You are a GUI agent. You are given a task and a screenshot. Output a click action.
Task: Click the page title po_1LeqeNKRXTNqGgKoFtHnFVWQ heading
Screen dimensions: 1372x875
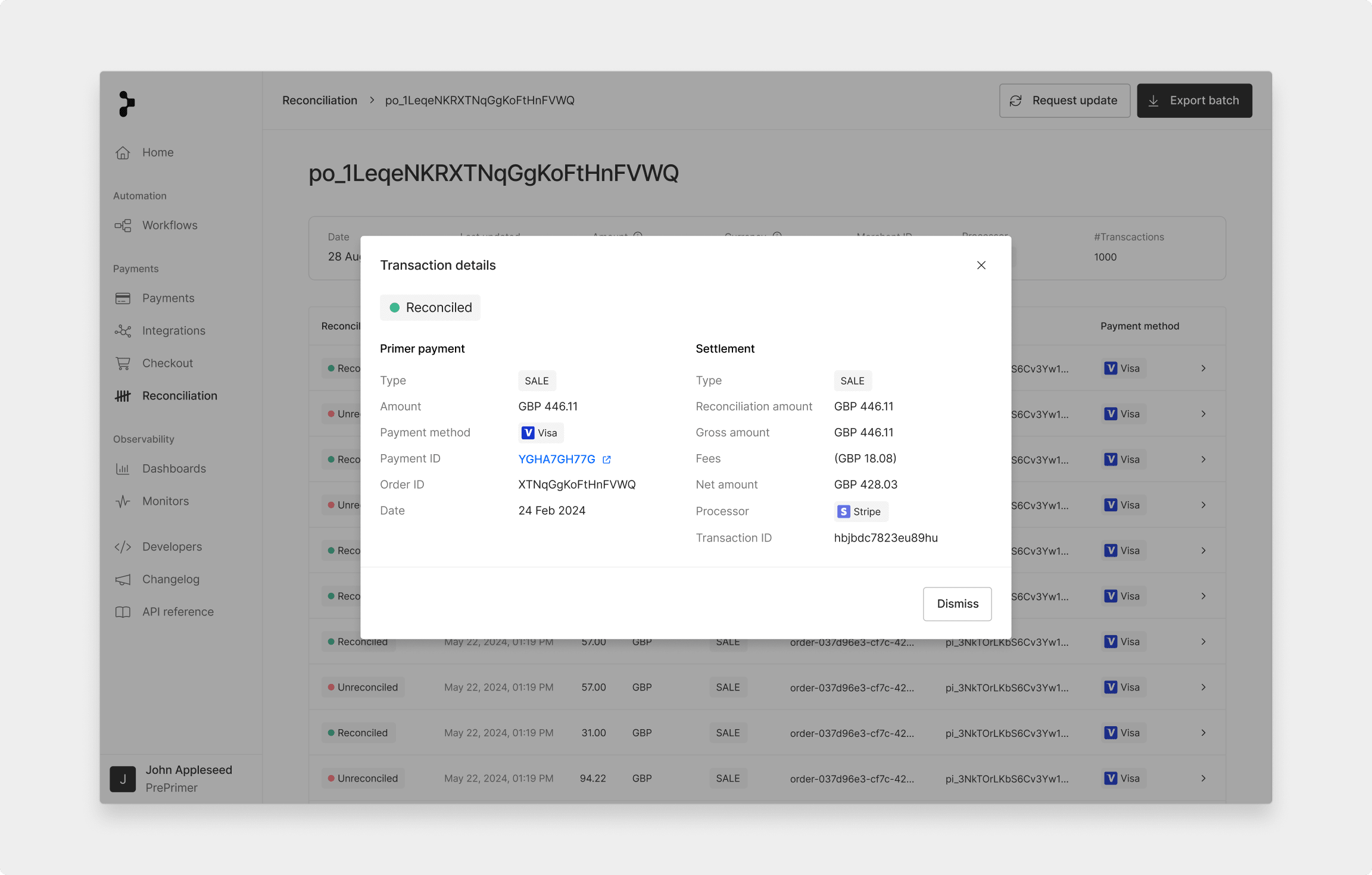[494, 173]
